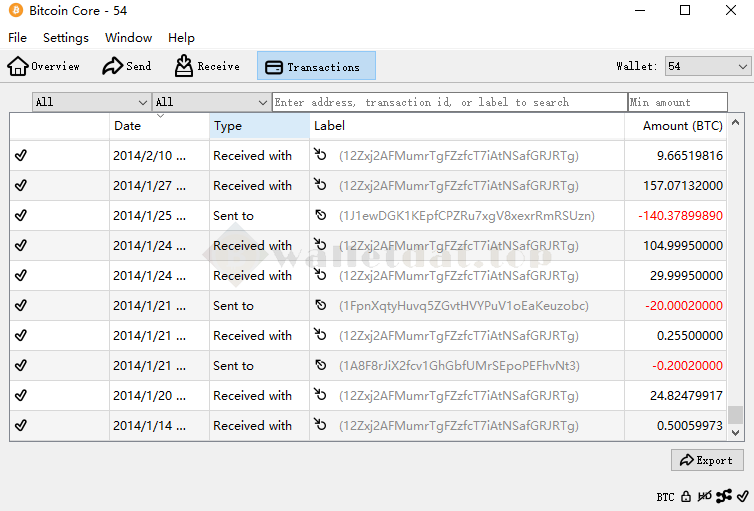
Task: Click the sync checkmark icon in status bar
Action: coord(742,496)
